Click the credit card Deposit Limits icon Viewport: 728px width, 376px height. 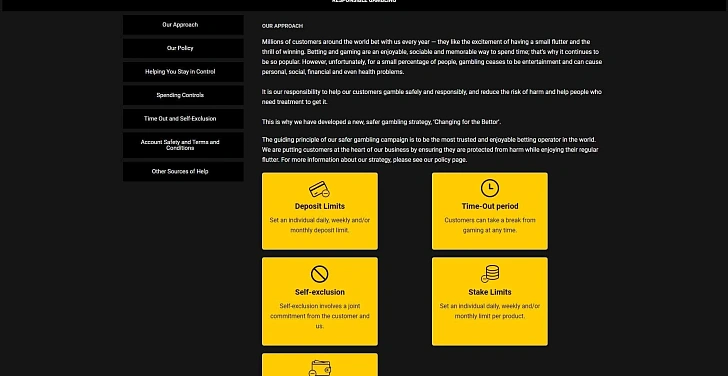319,189
